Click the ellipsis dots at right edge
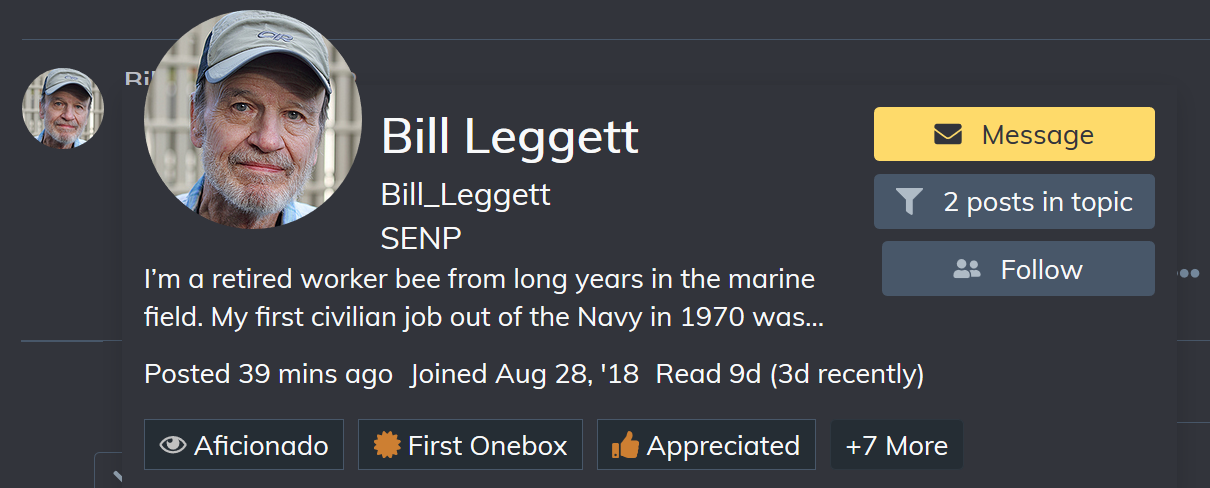Image resolution: width=1210 pixels, height=488 pixels. click(x=1188, y=273)
